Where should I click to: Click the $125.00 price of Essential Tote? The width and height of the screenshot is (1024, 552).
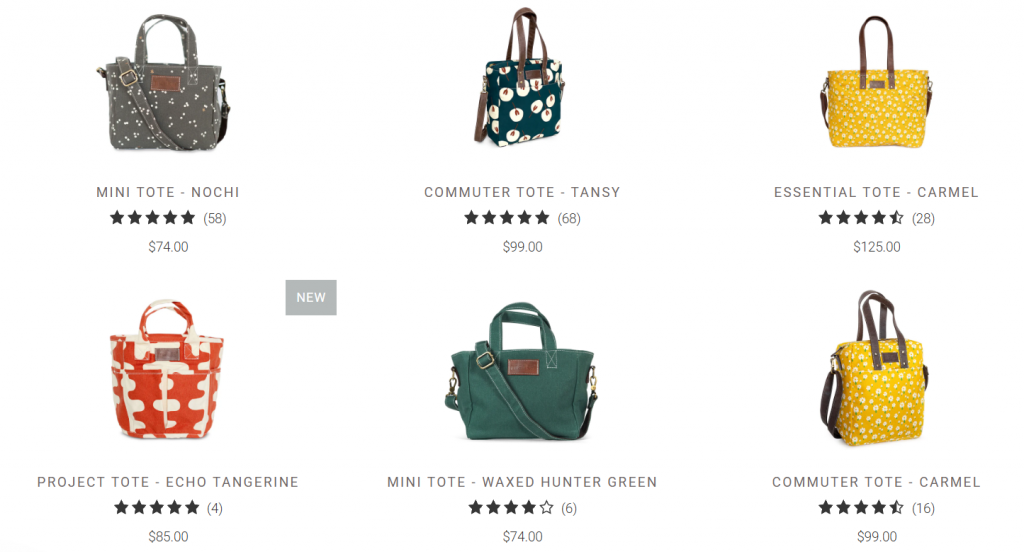click(x=876, y=247)
